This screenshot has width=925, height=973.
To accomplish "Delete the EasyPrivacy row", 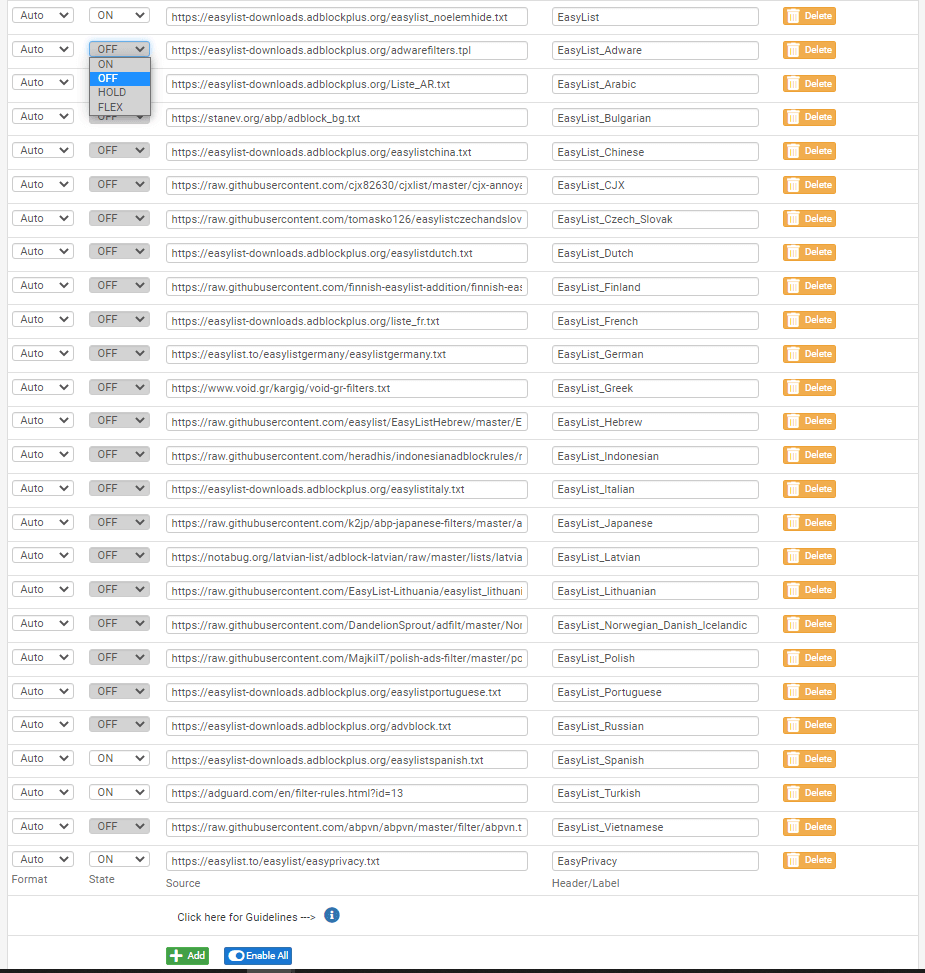I will (808, 860).
